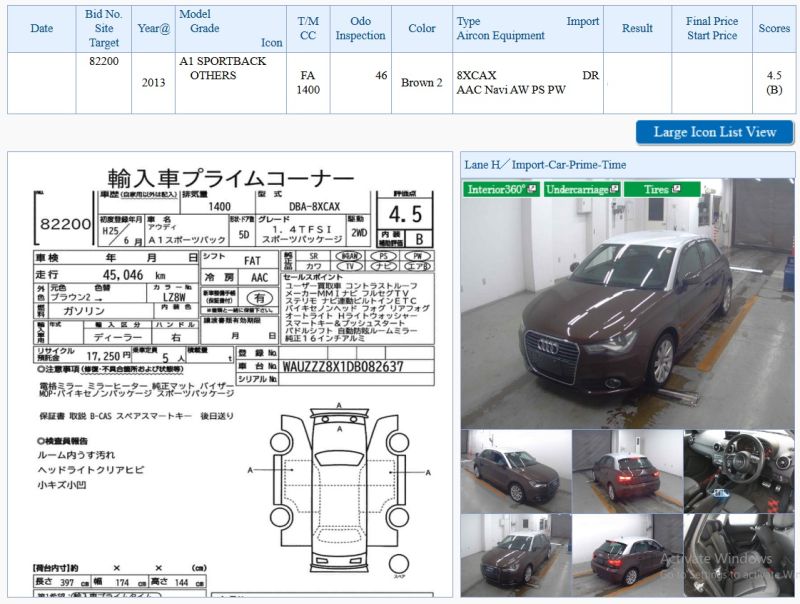Click the Year@ column header
Image resolution: width=800 pixels, height=604 pixels.
[154, 29]
